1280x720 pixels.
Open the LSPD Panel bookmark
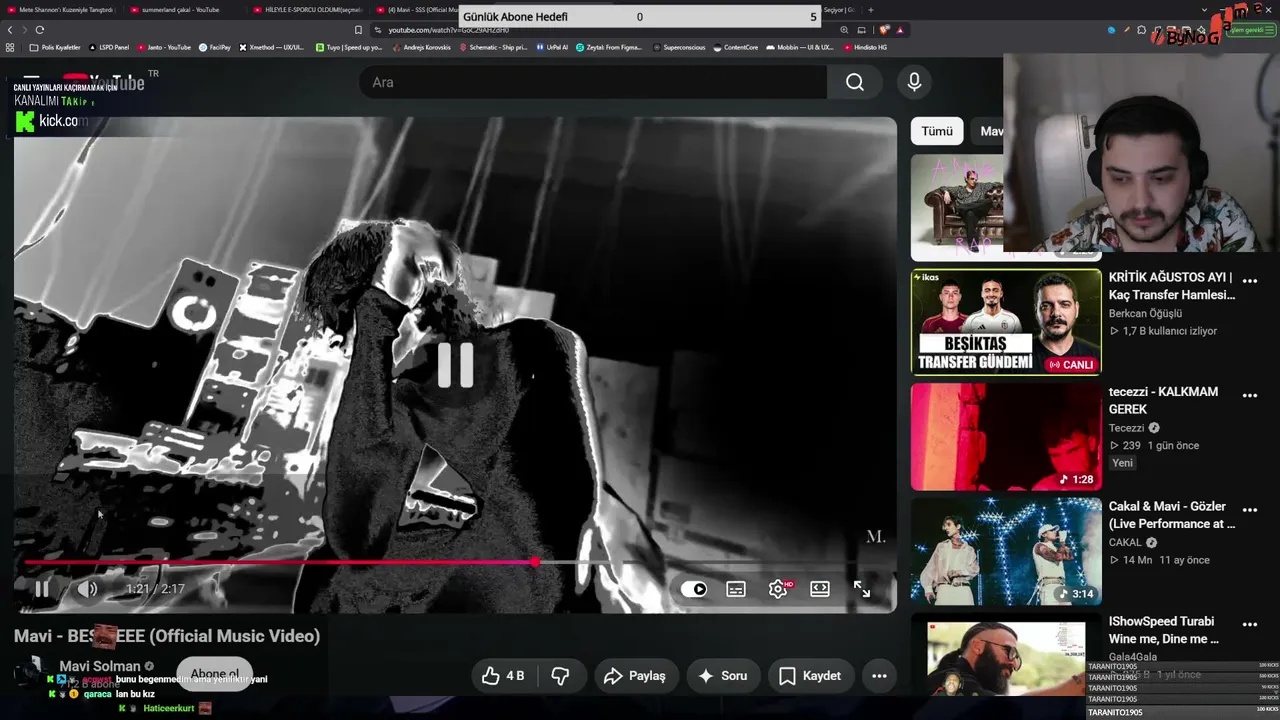(x=110, y=47)
